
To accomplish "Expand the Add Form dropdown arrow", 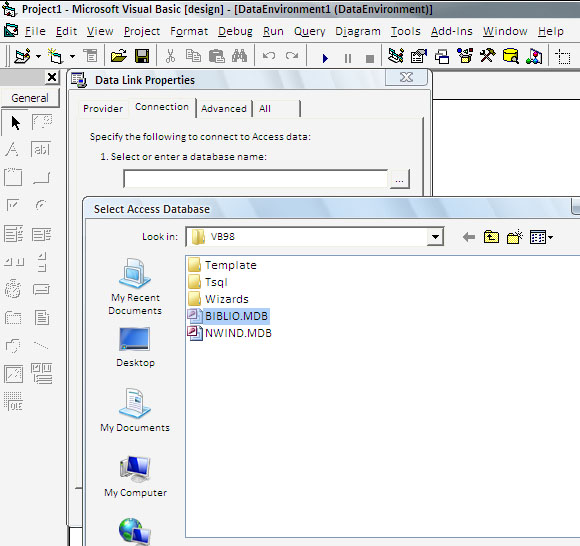I will point(72,57).
